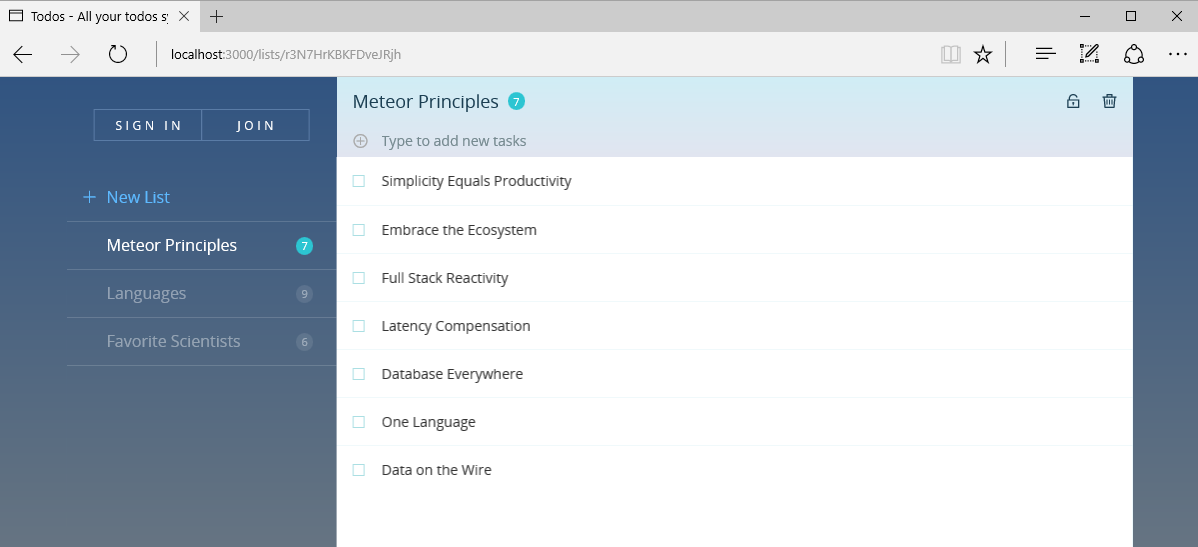Toggle the list privacy lock icon
Screen dimensions: 1198x547
(1073, 101)
